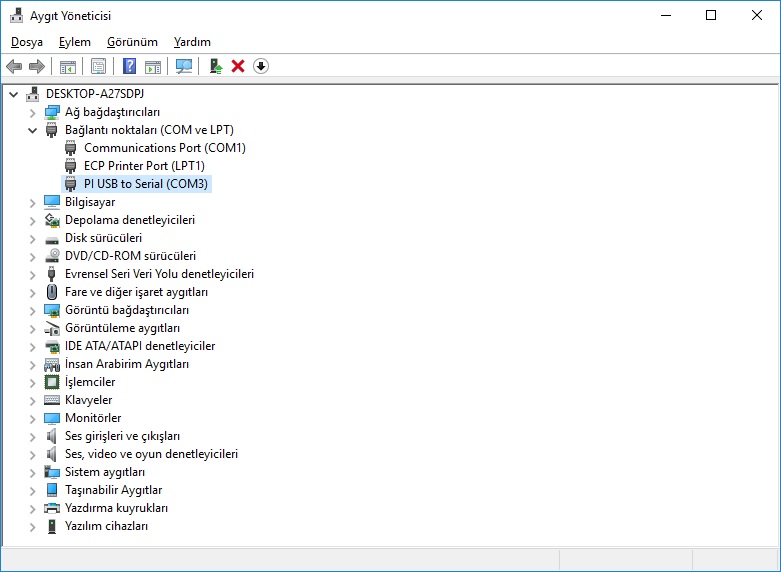The image size is (781, 572).
Task: Click the PI USB to Serial port icon
Action: pos(71,184)
